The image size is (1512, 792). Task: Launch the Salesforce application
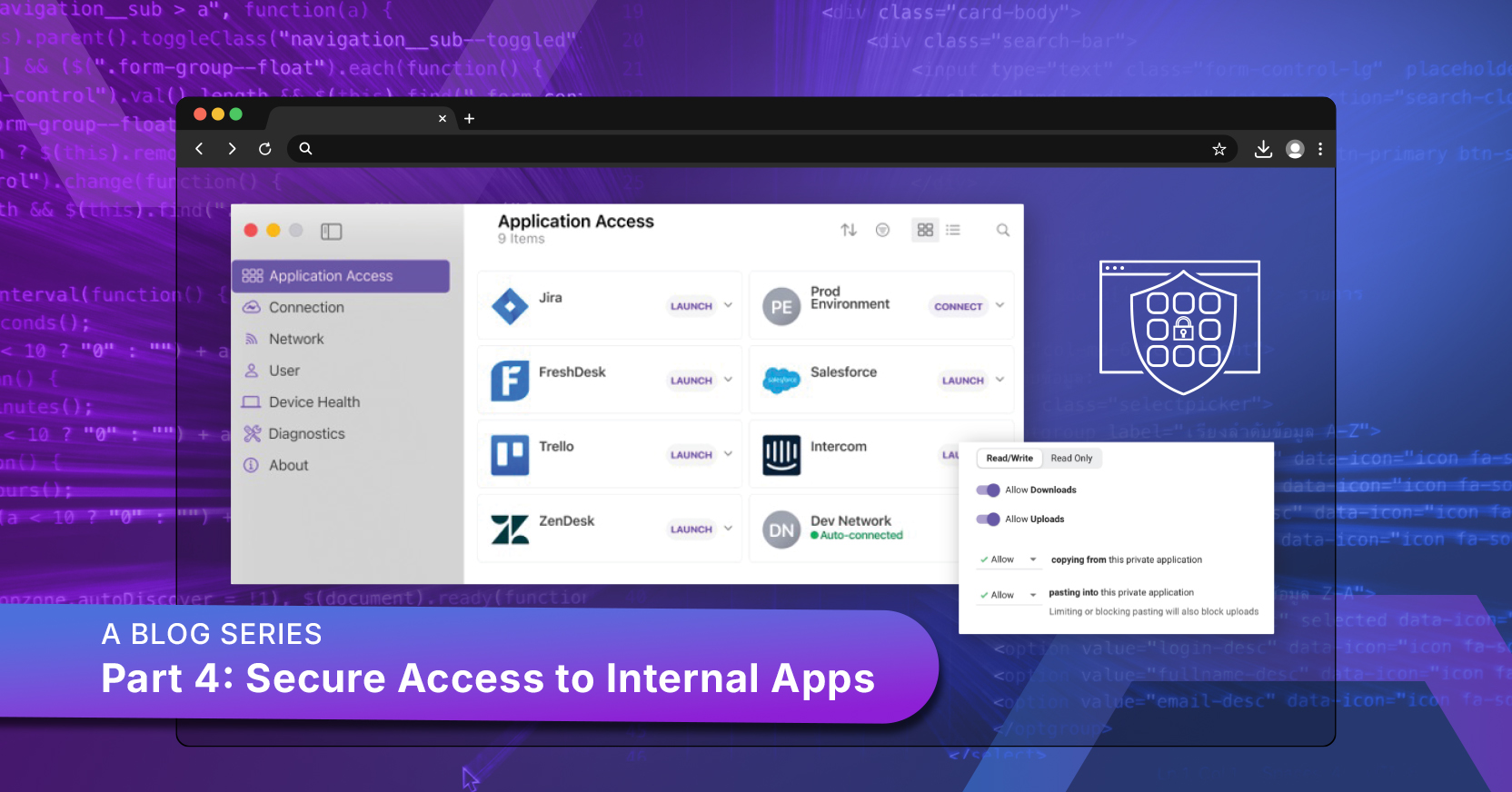coord(963,381)
